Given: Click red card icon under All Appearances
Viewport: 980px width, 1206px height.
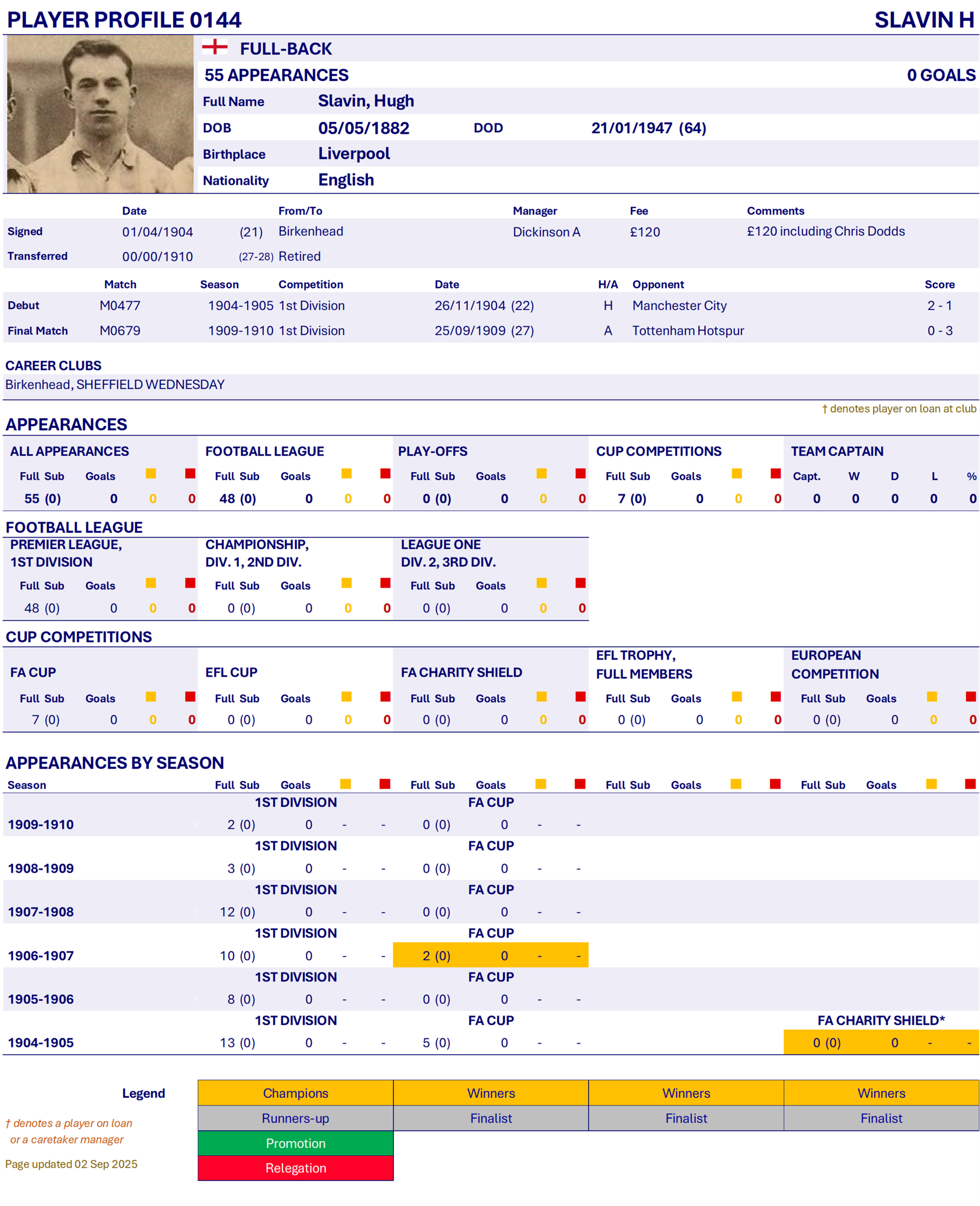Looking at the screenshot, I should pos(190,474).
